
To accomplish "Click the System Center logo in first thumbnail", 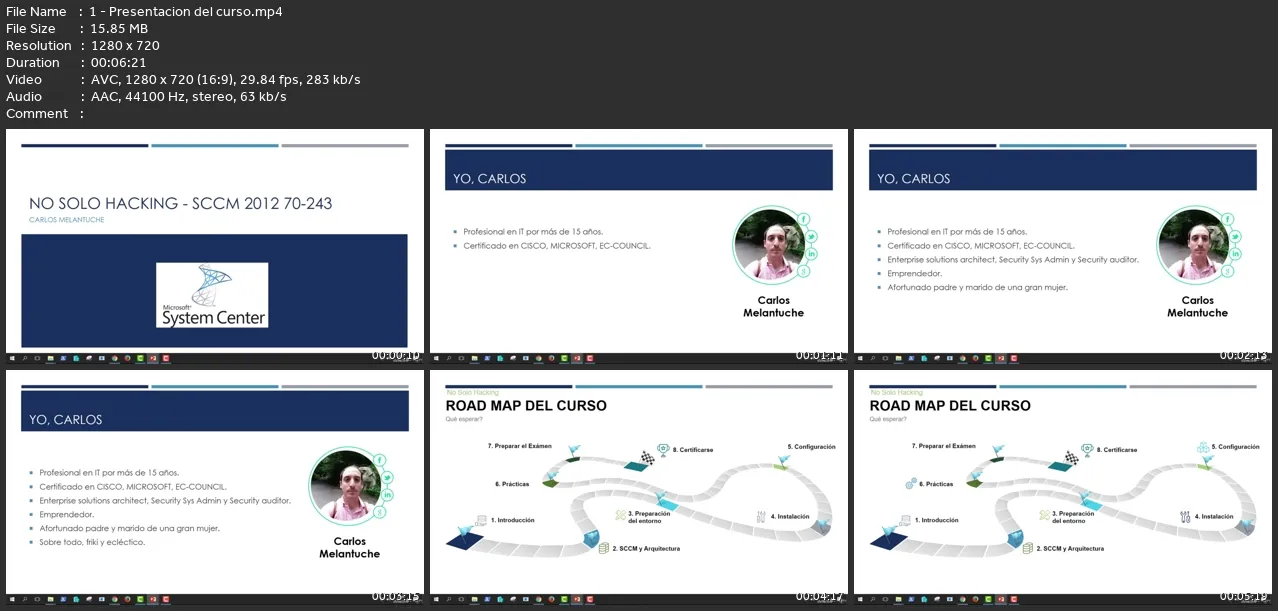I will pyautogui.click(x=213, y=295).
